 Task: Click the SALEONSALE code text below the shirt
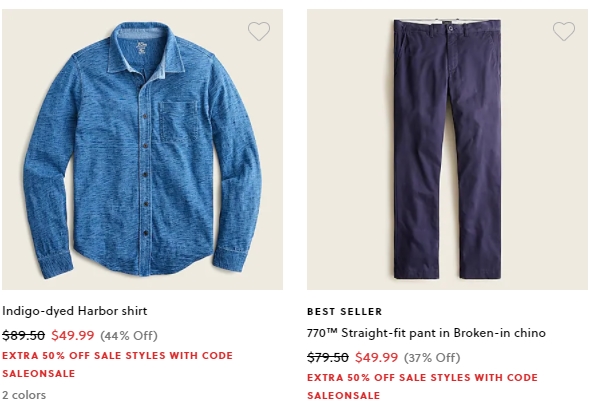coord(39,374)
